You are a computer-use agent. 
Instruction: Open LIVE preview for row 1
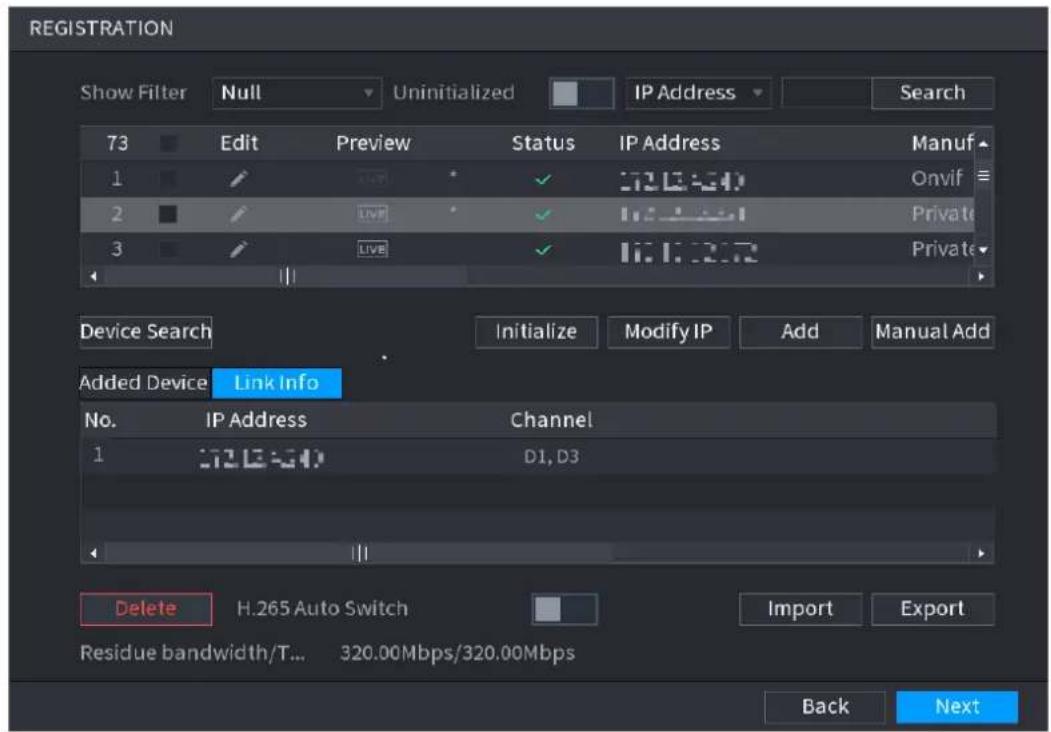[x=372, y=179]
